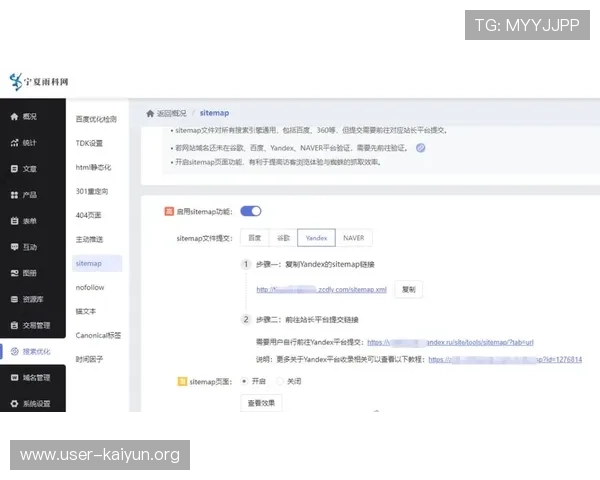Open 301重定向 in the SEO submenu
The height and width of the screenshot is (480, 600).
[92, 191]
